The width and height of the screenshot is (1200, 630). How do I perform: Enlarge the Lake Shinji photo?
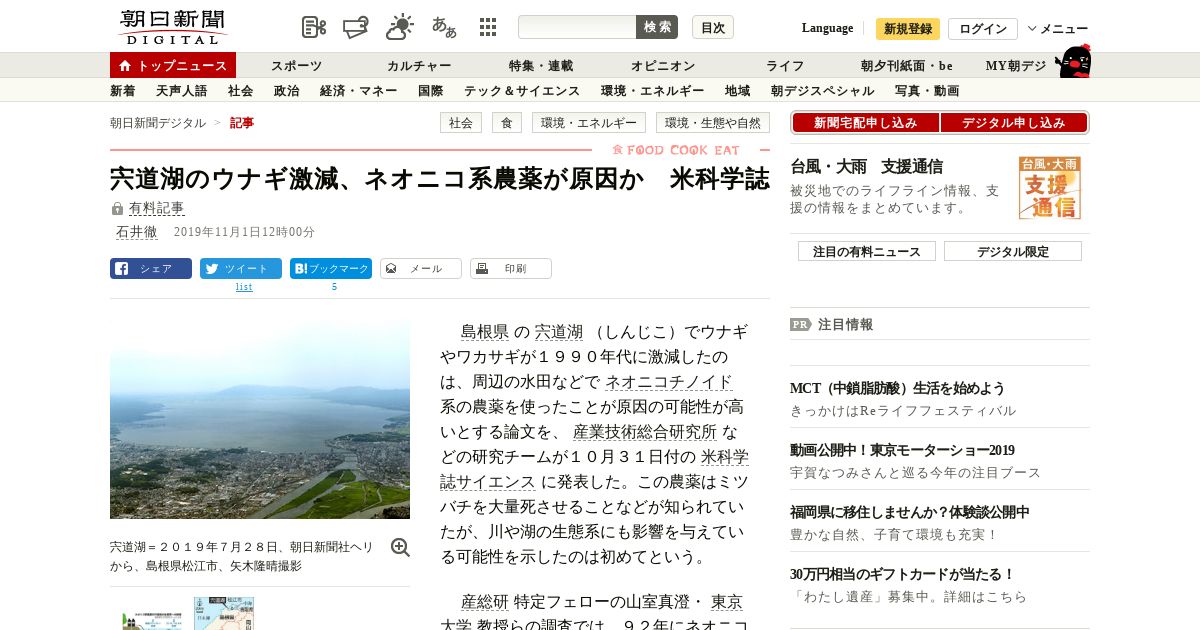pyautogui.click(x=260, y=420)
